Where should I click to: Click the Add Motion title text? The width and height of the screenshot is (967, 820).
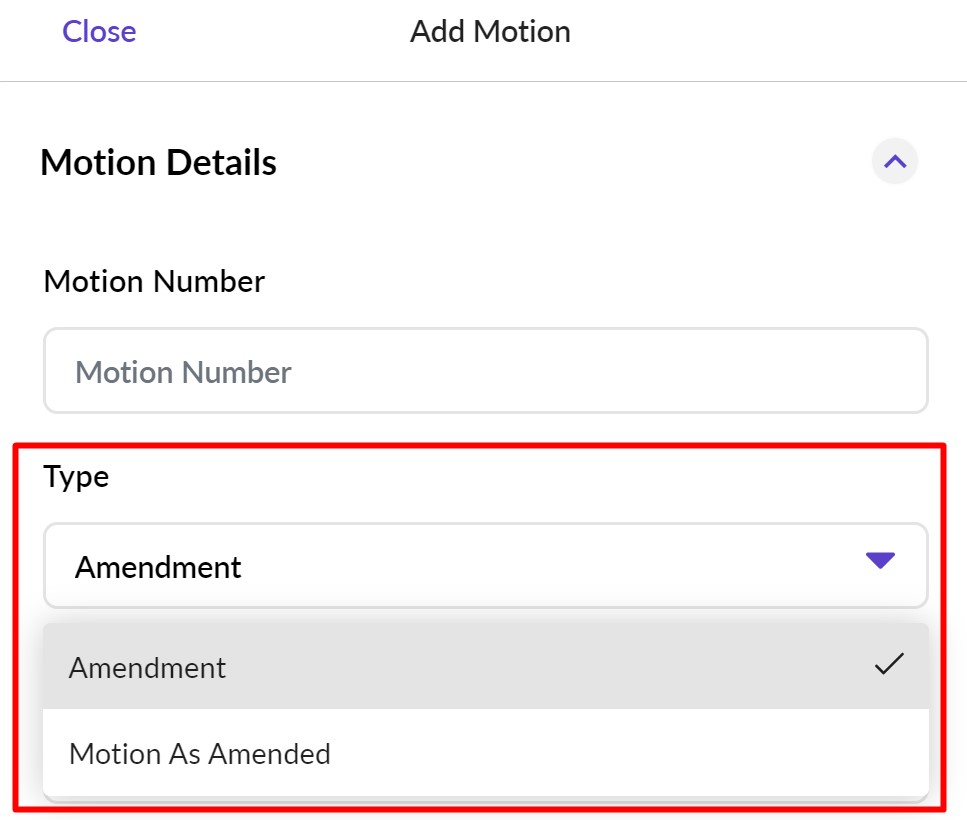coord(490,32)
